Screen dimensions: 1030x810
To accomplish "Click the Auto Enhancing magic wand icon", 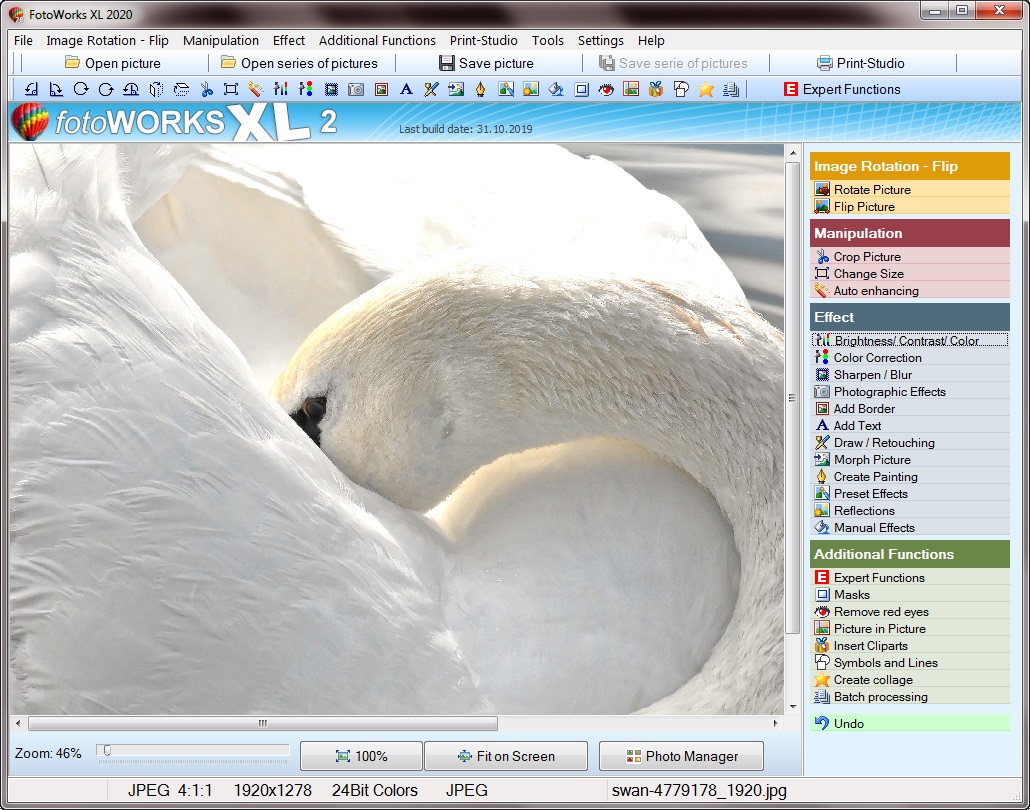I will click(255, 89).
